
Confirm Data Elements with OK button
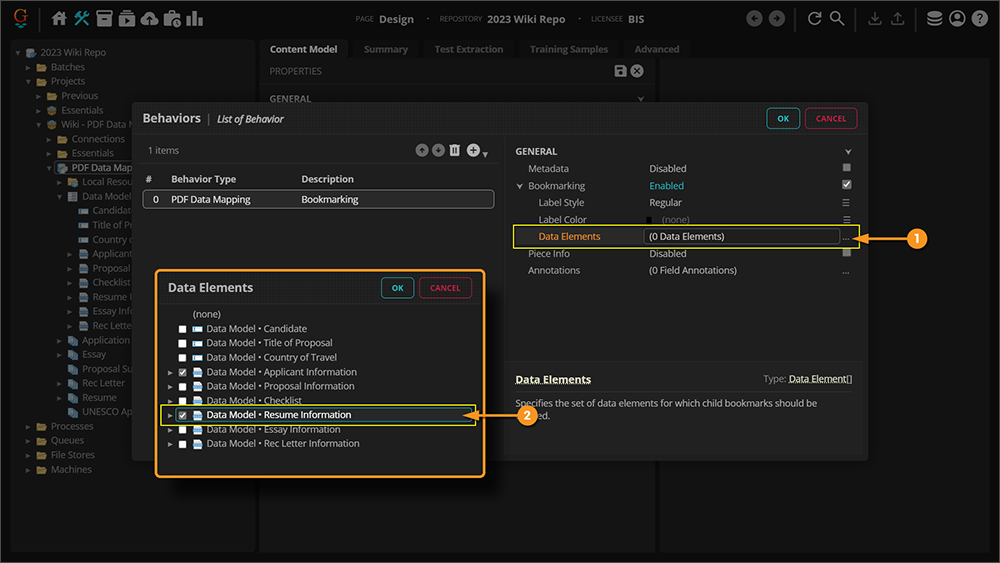397,288
